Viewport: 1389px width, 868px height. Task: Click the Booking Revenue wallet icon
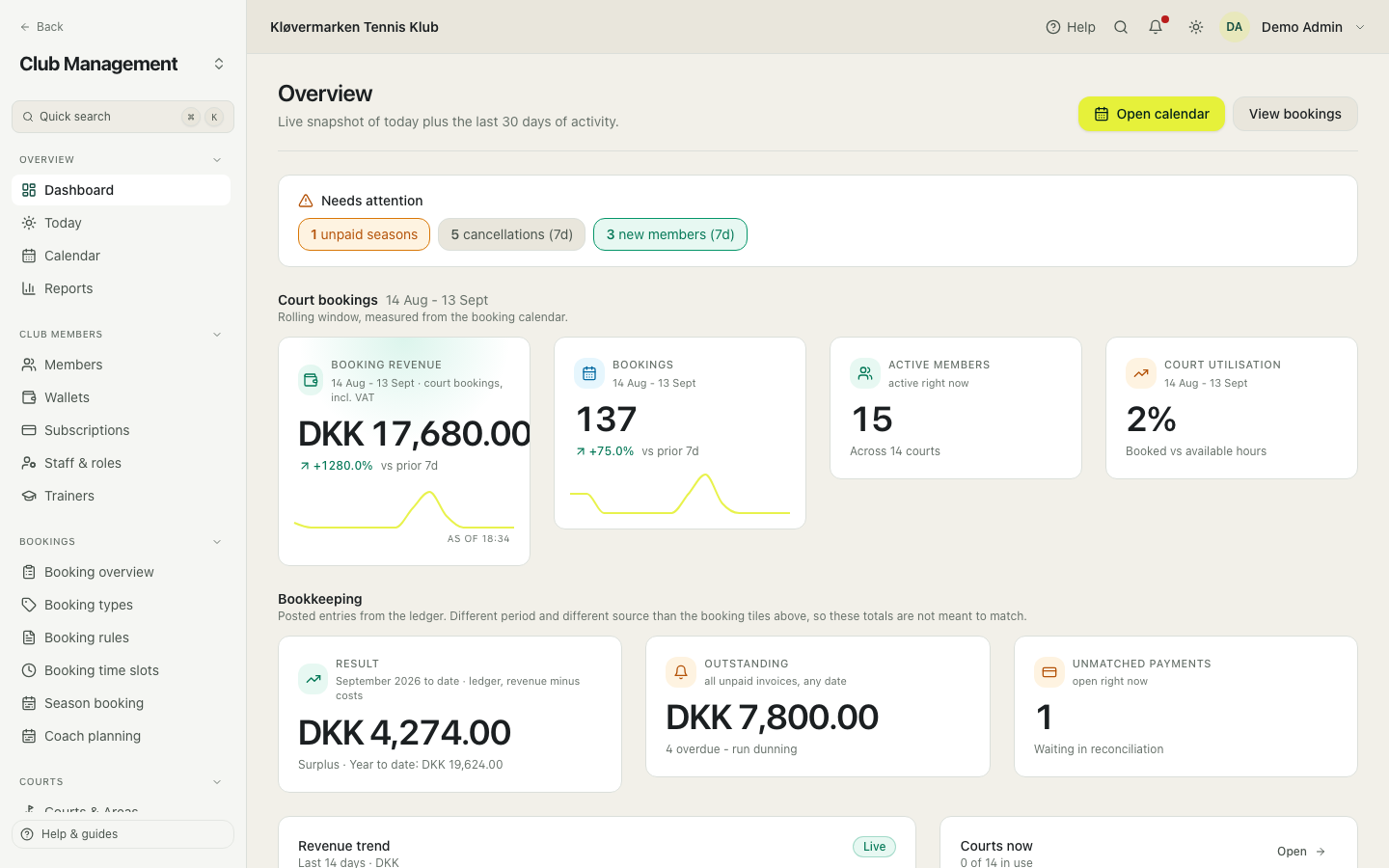pyautogui.click(x=311, y=380)
